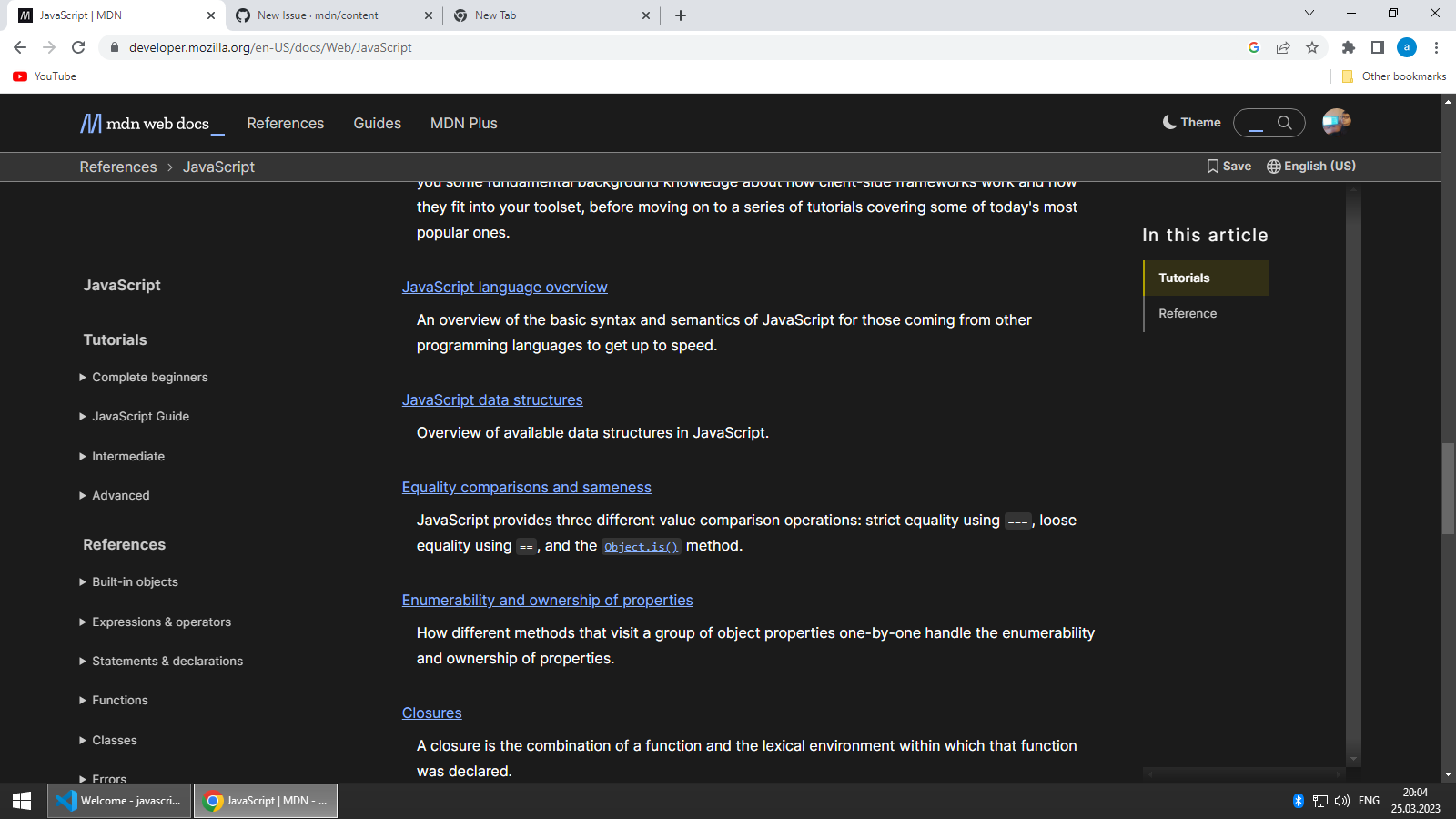Open the References menu in the MDN navbar
This screenshot has height=819, width=1456.
(286, 123)
